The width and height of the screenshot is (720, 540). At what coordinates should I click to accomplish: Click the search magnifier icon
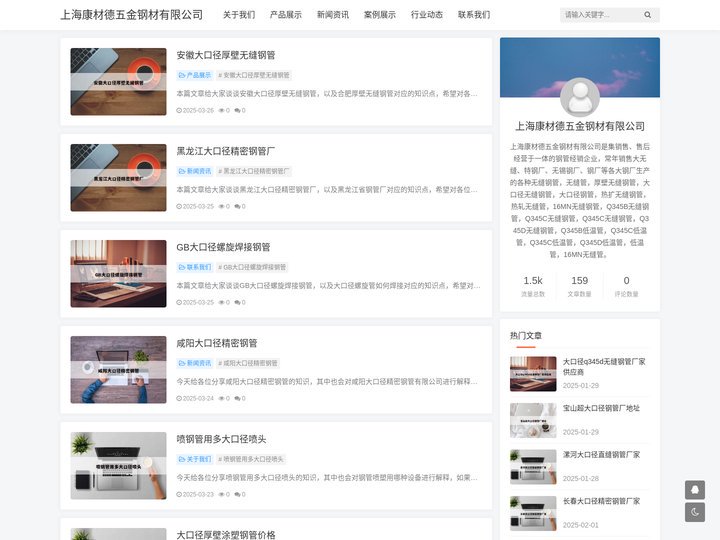click(647, 15)
